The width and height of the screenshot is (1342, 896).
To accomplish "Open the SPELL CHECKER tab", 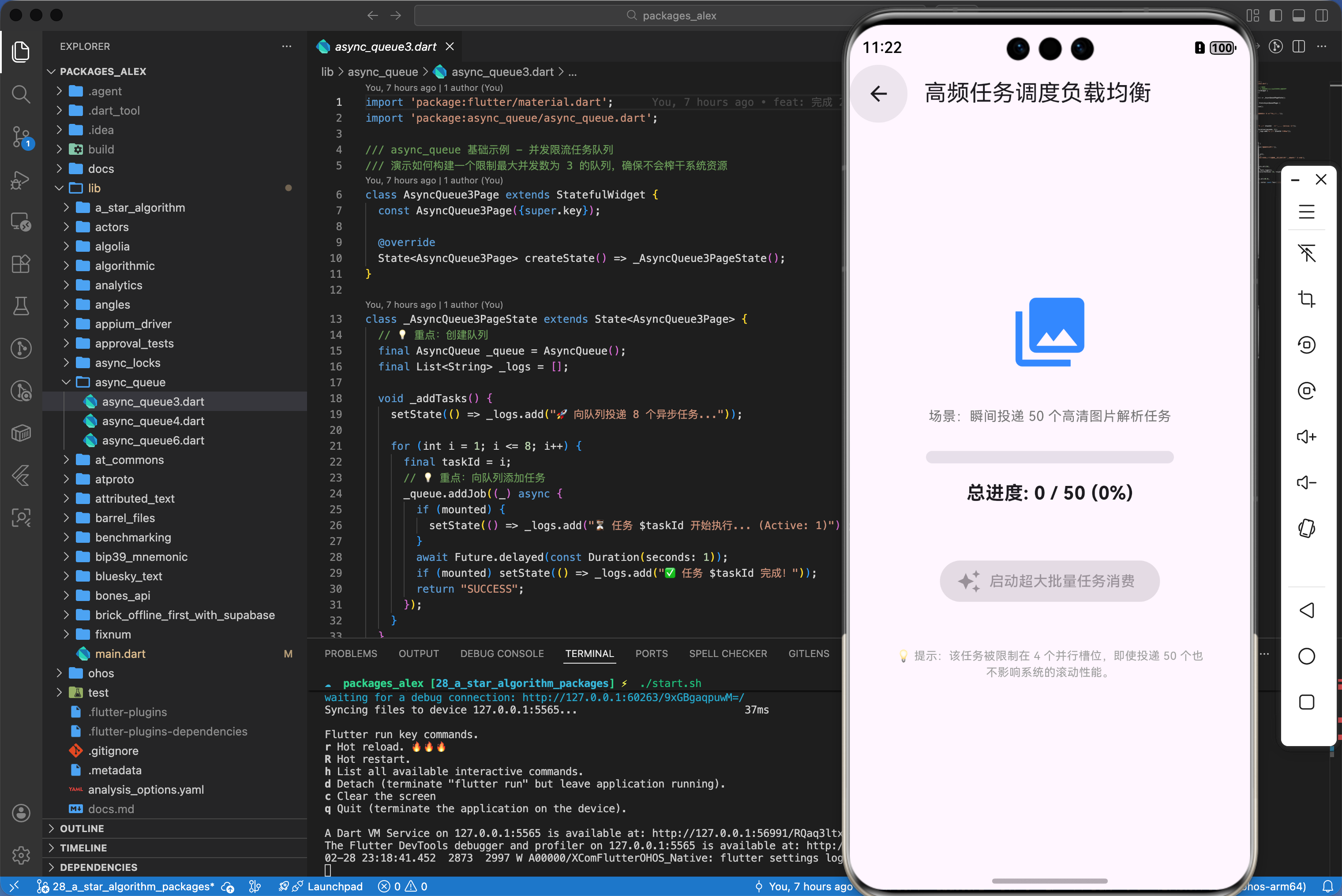I will (x=728, y=653).
